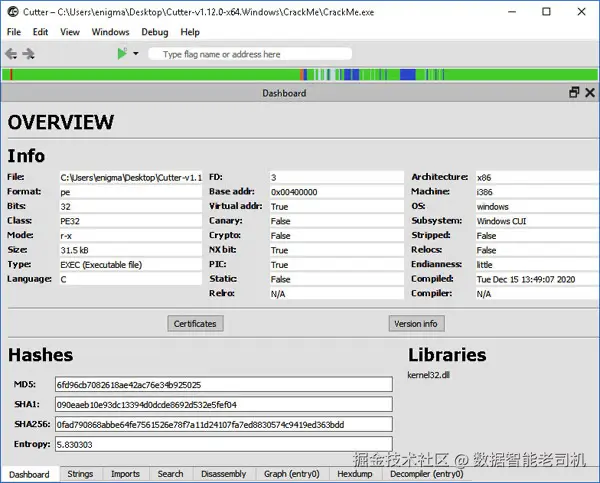This screenshot has height=483, width=600.
Task: Open the Graph (entry0) tab
Action: [x=291, y=474]
